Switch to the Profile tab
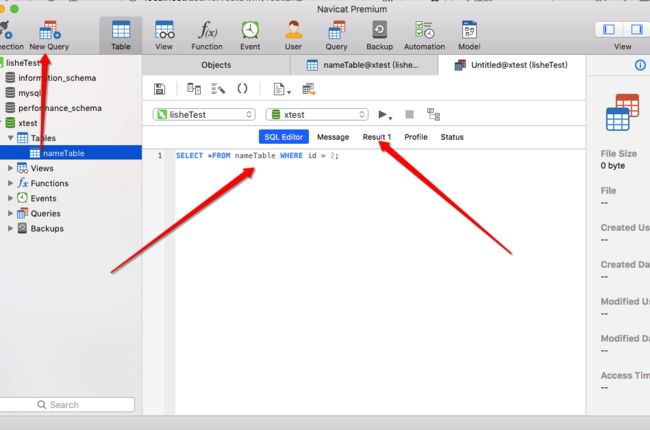 416,137
